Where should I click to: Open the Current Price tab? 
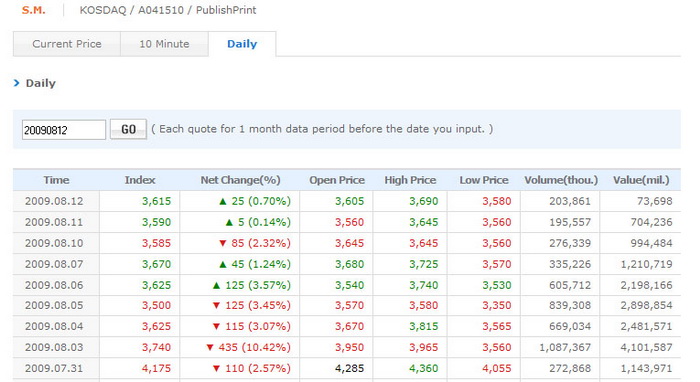tap(67, 44)
